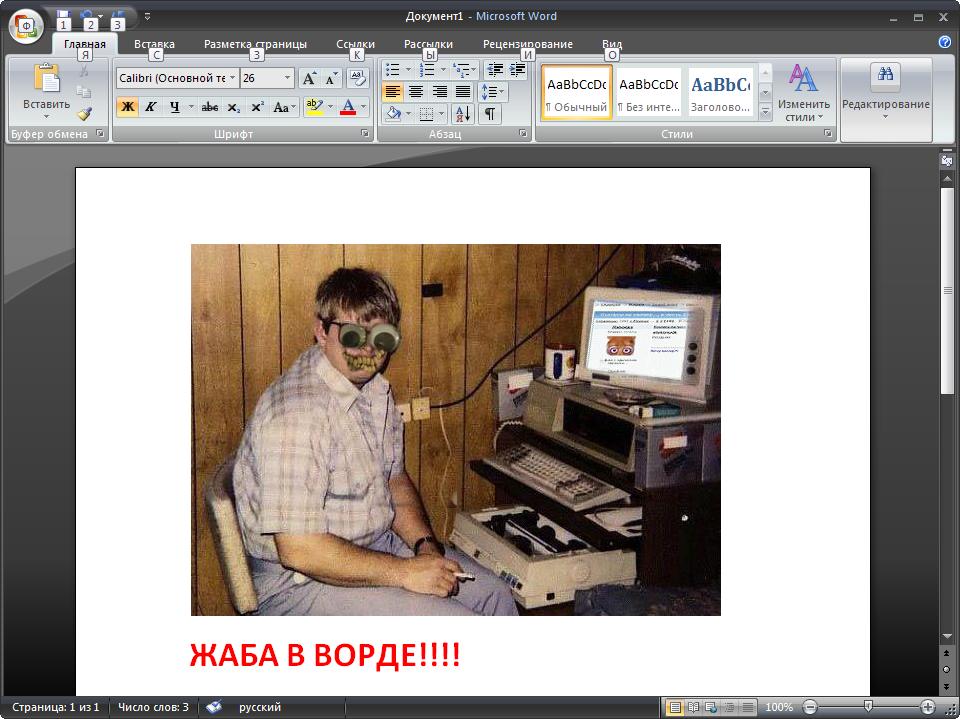Toggle Italic (К) formatting

[x=150, y=107]
